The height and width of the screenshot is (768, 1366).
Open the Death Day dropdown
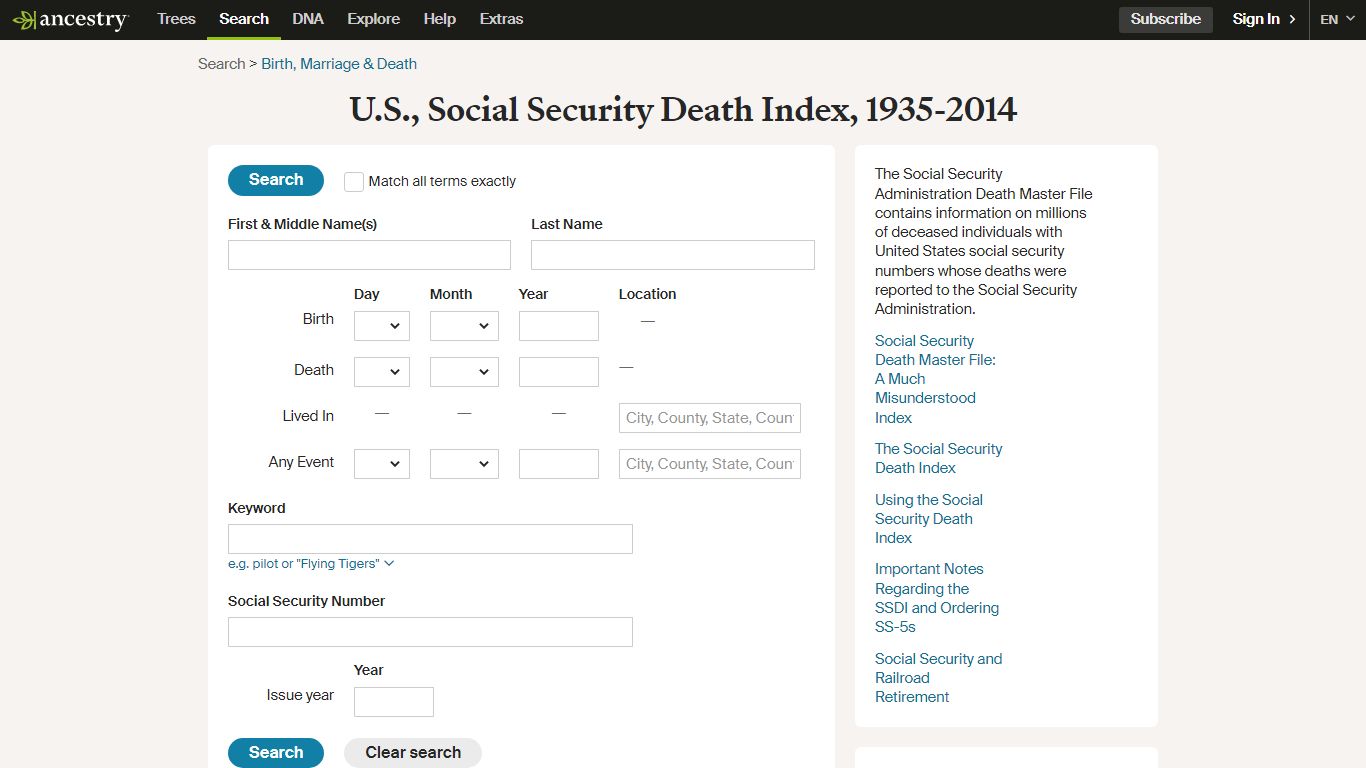pos(382,372)
